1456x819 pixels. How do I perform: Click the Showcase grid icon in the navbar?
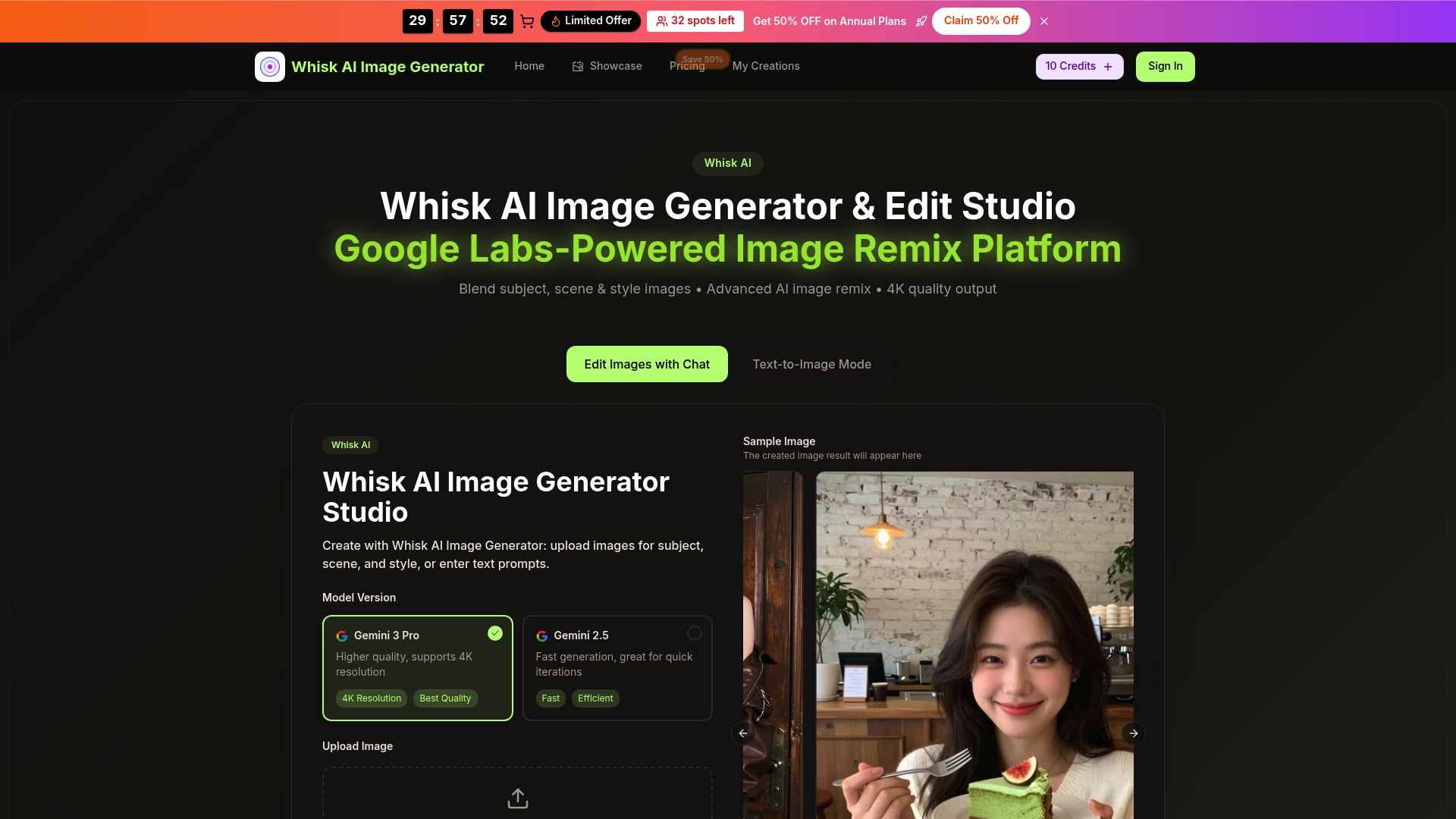[577, 66]
